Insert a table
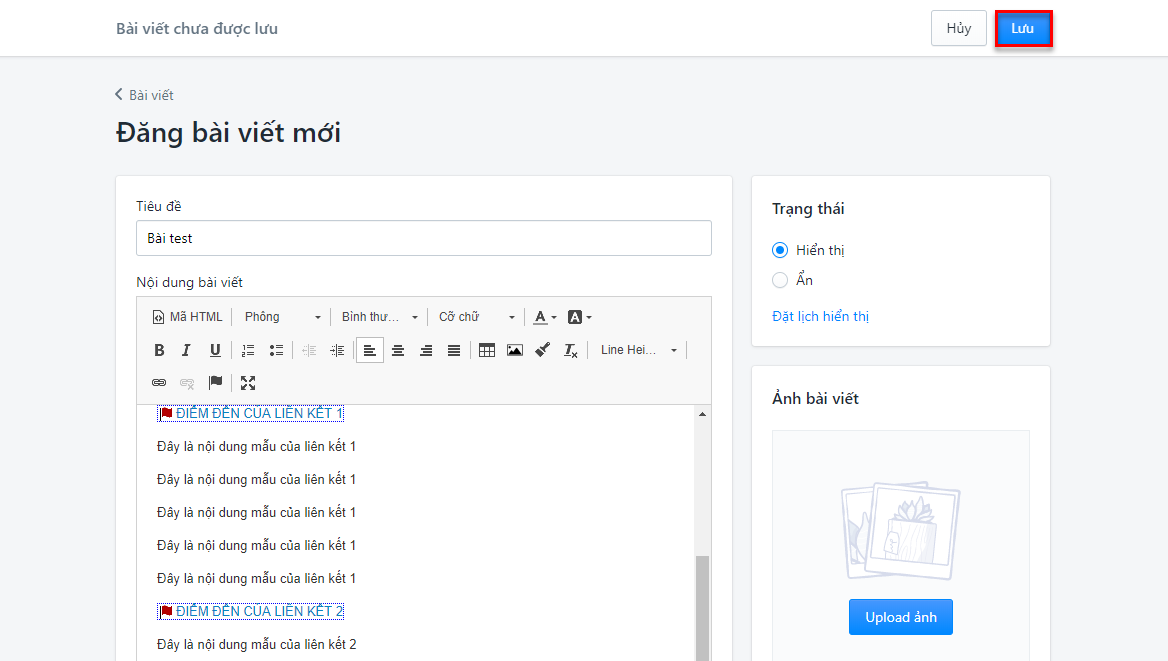The height and width of the screenshot is (661, 1168). 486,350
